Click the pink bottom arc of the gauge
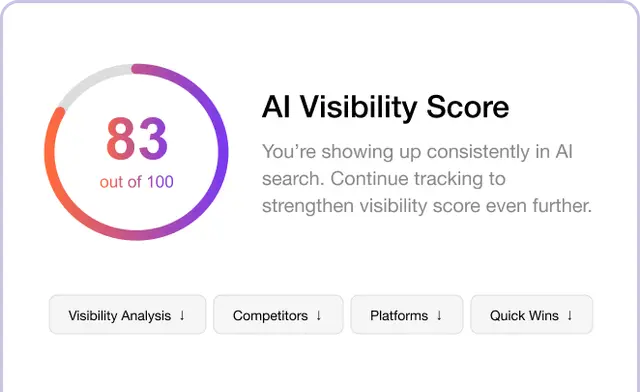This screenshot has width=640, height=392. (137, 235)
